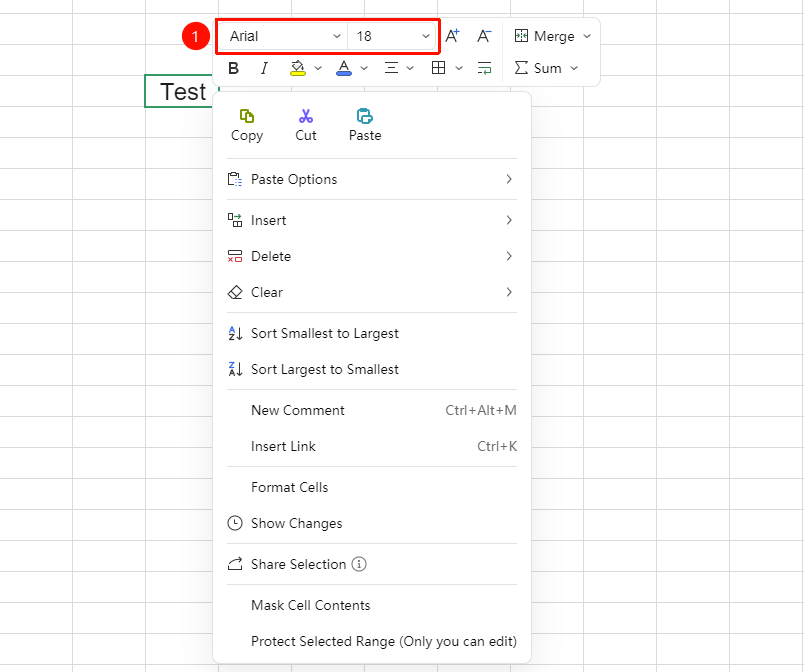This screenshot has height=672, width=804.
Task: Choose Sort Smallest to Largest
Action: 372,333
